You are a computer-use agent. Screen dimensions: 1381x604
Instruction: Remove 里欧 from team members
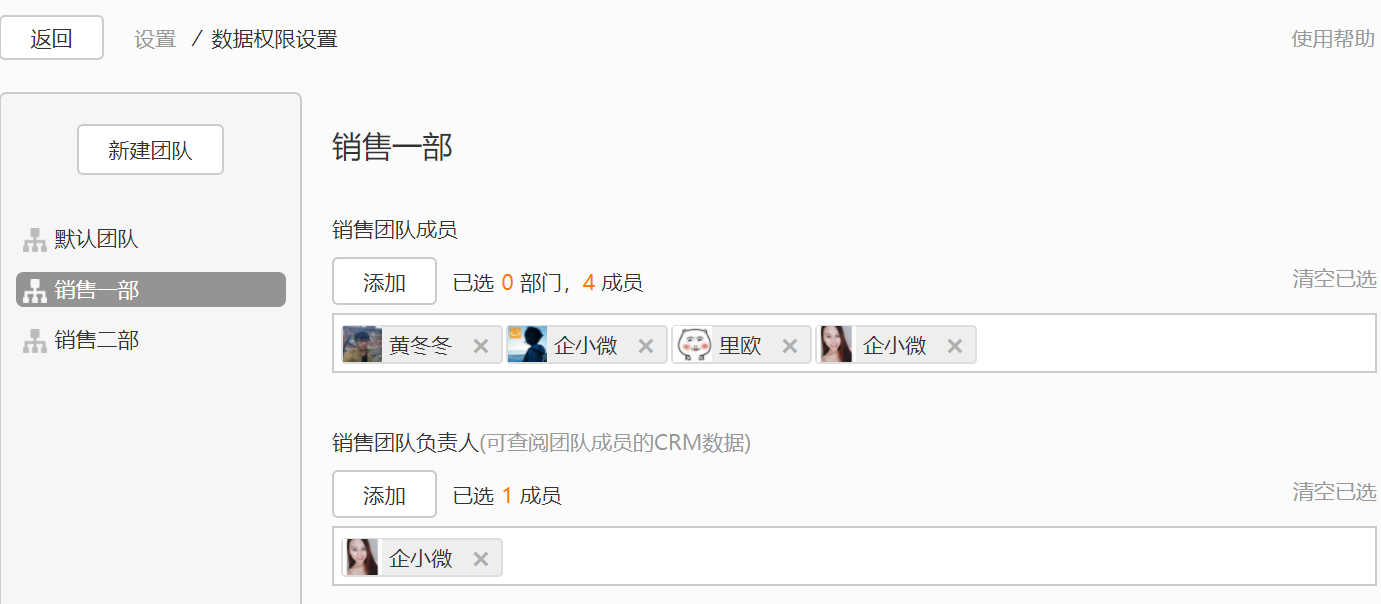tap(790, 346)
